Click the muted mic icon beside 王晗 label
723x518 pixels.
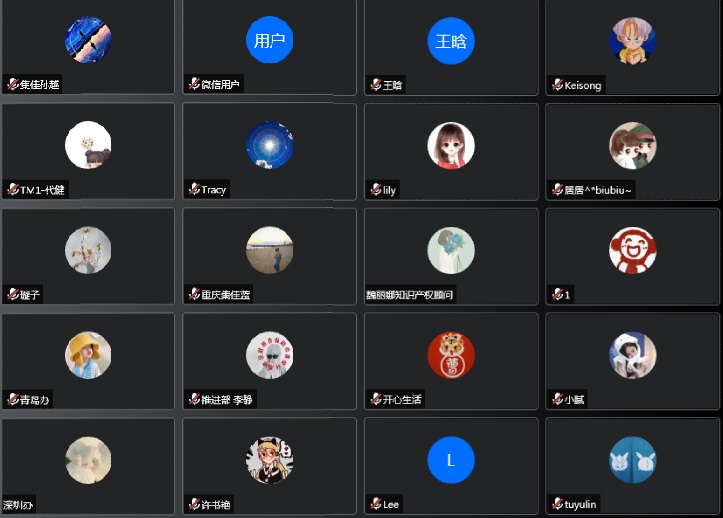click(x=376, y=85)
